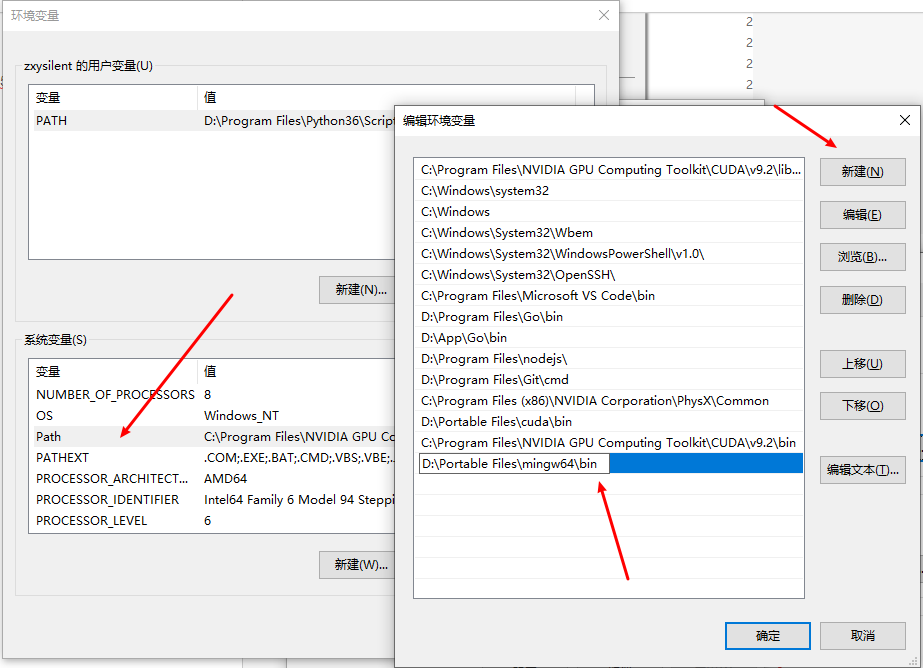923x668 pixels.
Task: Click the 编辑(E) button
Action: 862,215
